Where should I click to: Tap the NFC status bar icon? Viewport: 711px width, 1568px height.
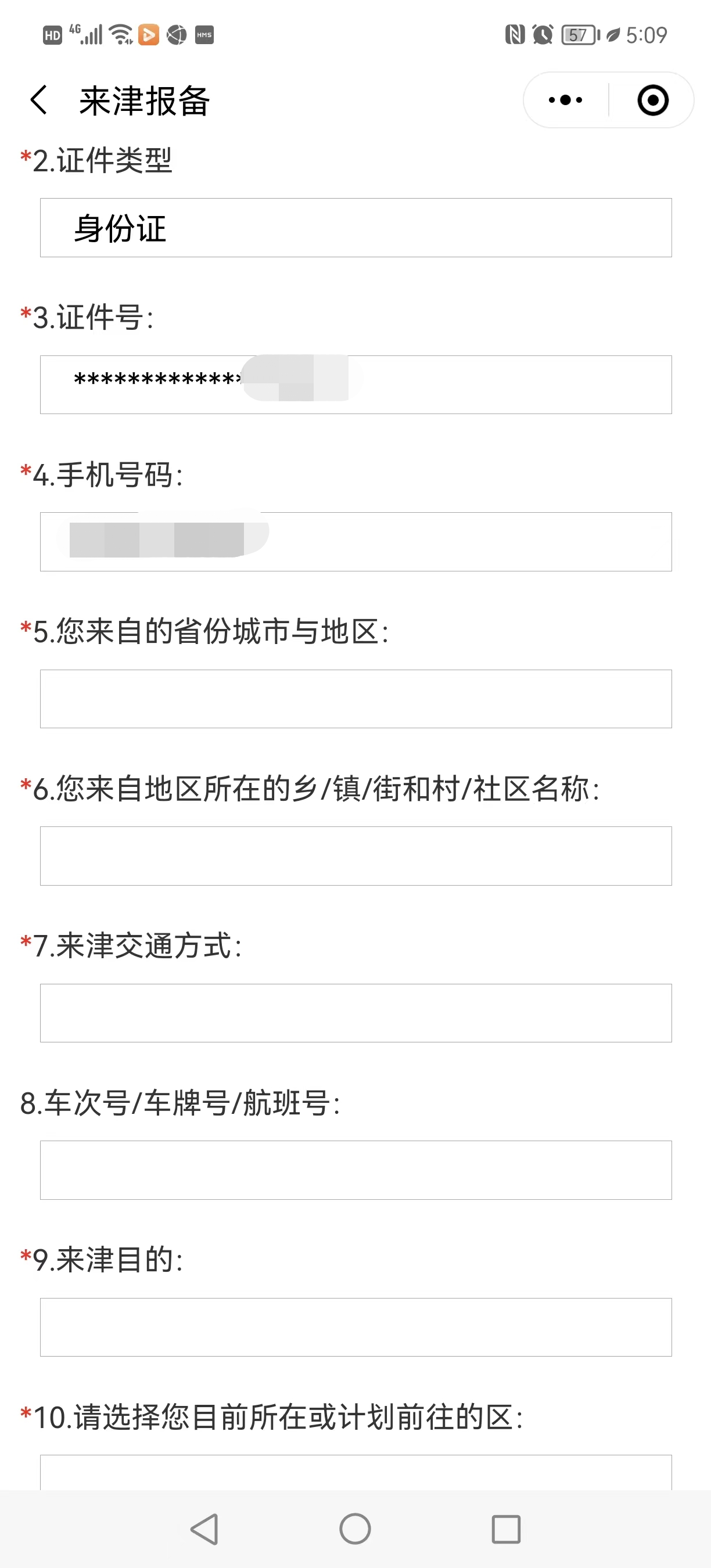(515, 35)
